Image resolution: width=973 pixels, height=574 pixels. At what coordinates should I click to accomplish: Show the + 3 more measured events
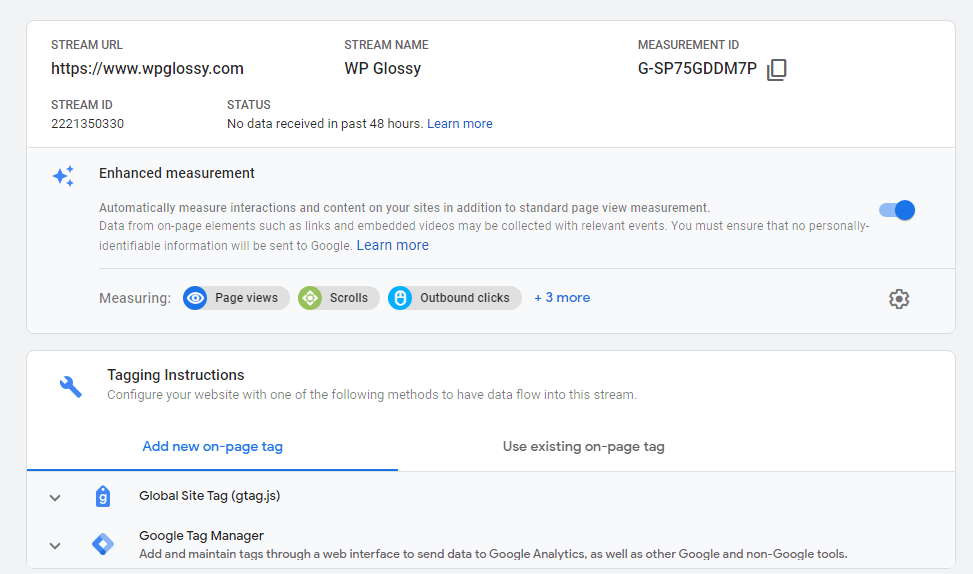coord(562,298)
